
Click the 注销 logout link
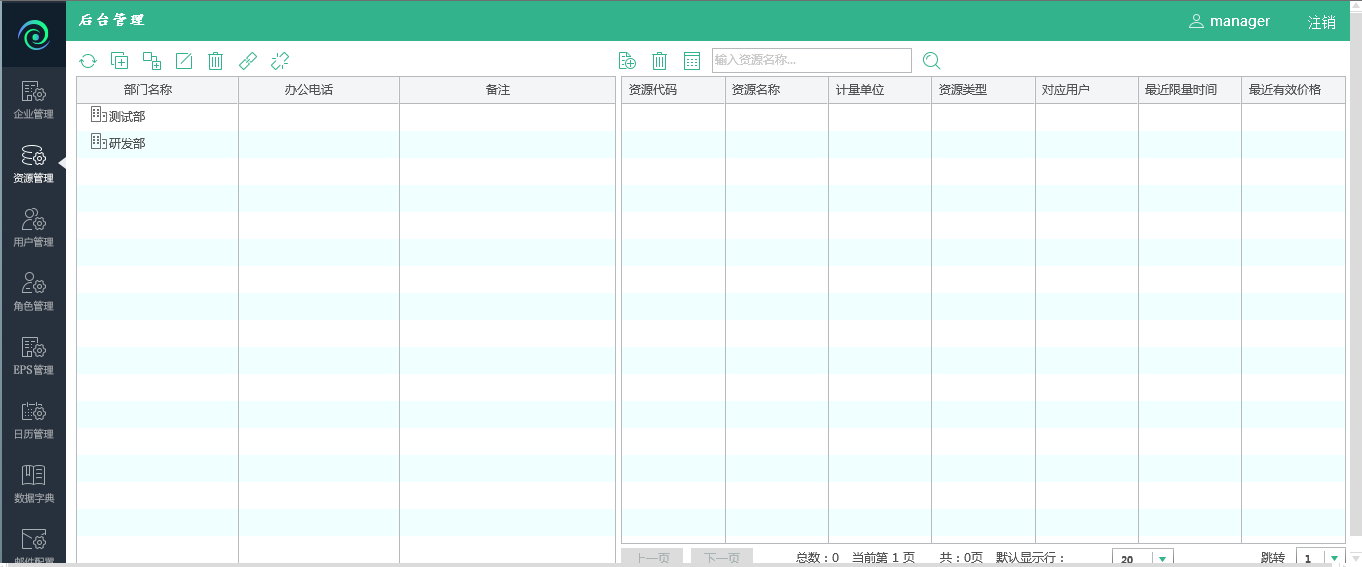coord(1321,22)
